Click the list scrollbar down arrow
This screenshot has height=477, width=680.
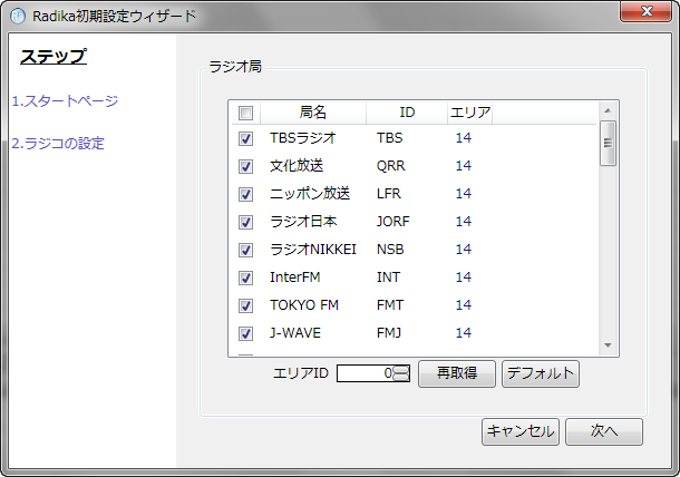pos(608,346)
